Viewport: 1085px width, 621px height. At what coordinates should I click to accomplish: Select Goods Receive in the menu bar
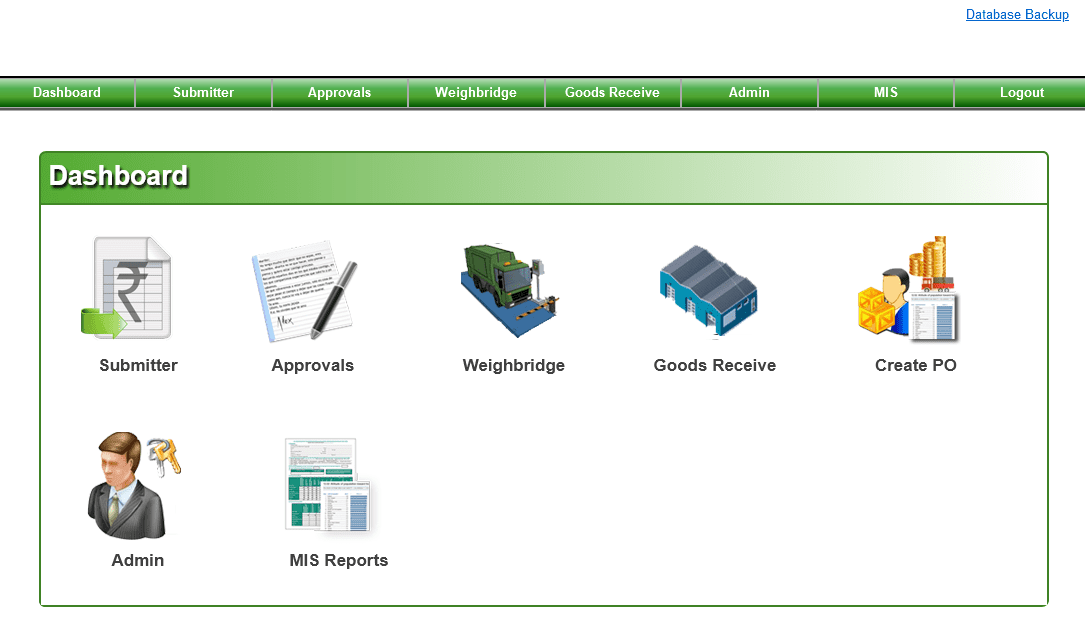point(612,92)
